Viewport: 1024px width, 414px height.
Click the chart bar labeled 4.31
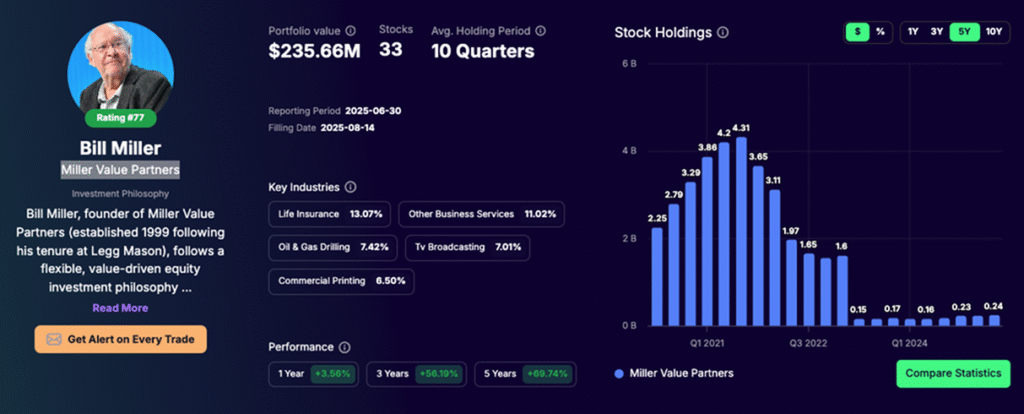click(741, 231)
